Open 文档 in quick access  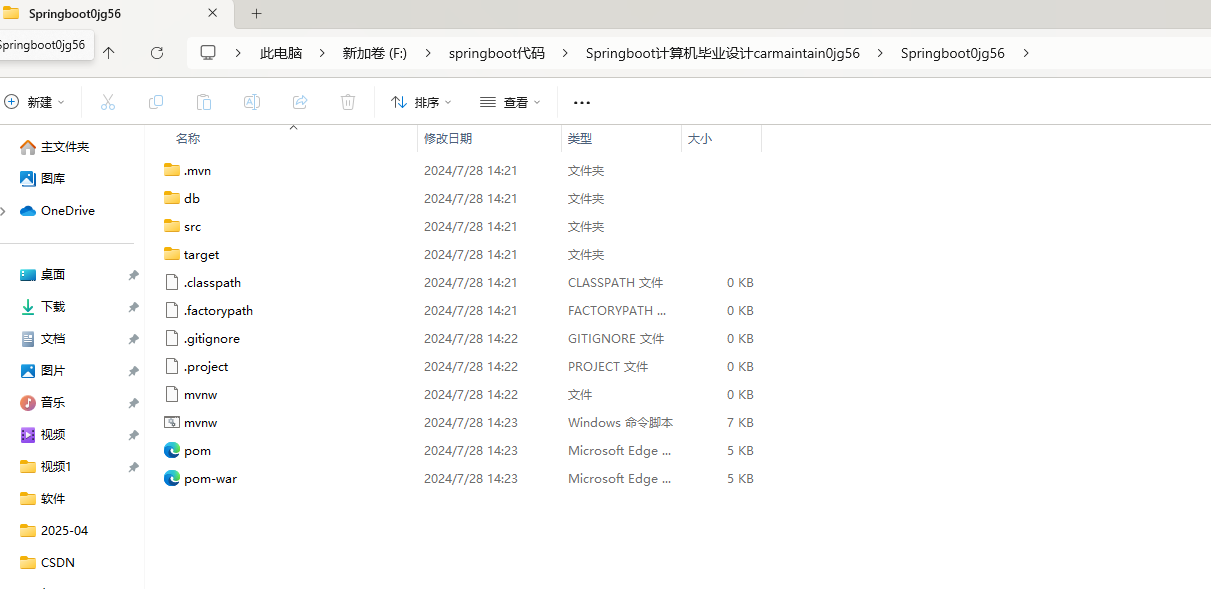53,339
